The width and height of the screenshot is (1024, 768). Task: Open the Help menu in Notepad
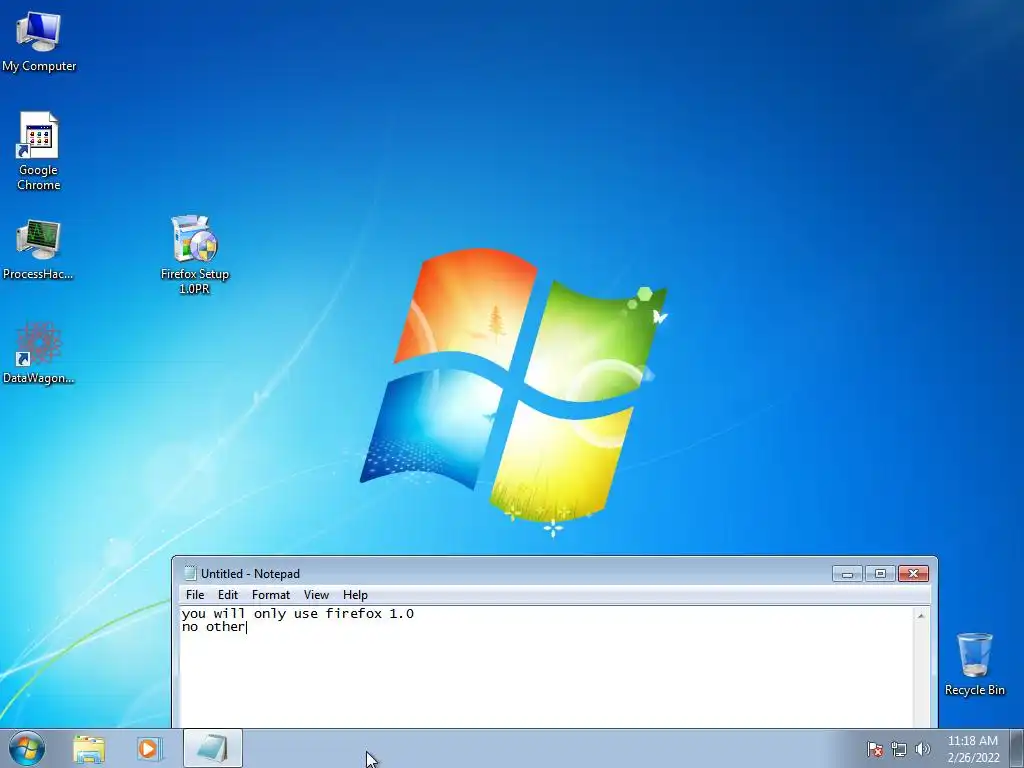(x=355, y=594)
